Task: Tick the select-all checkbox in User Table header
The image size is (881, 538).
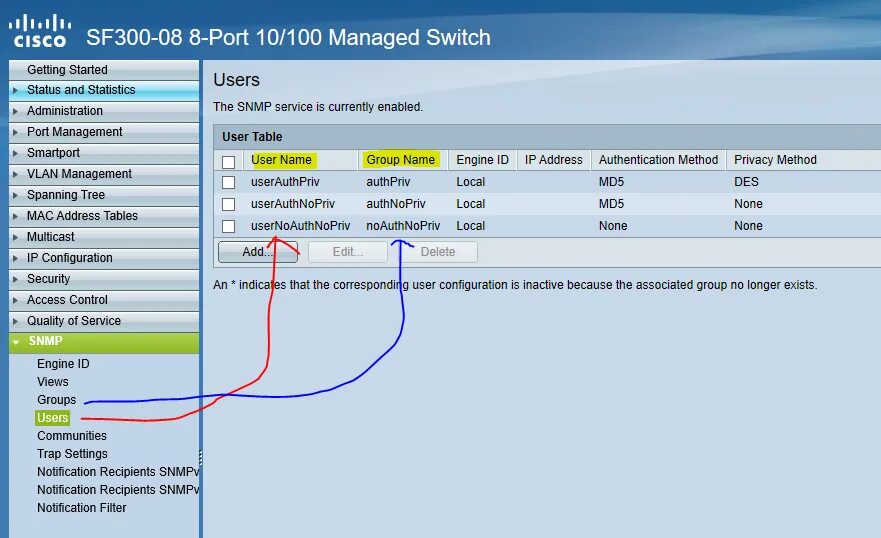Action: pos(228,162)
